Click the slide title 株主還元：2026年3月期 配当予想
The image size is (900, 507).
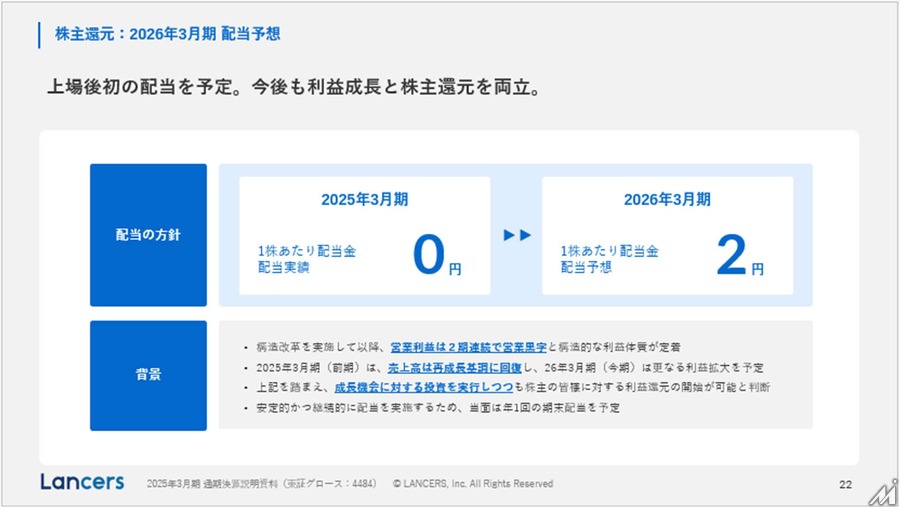pyautogui.click(x=168, y=34)
